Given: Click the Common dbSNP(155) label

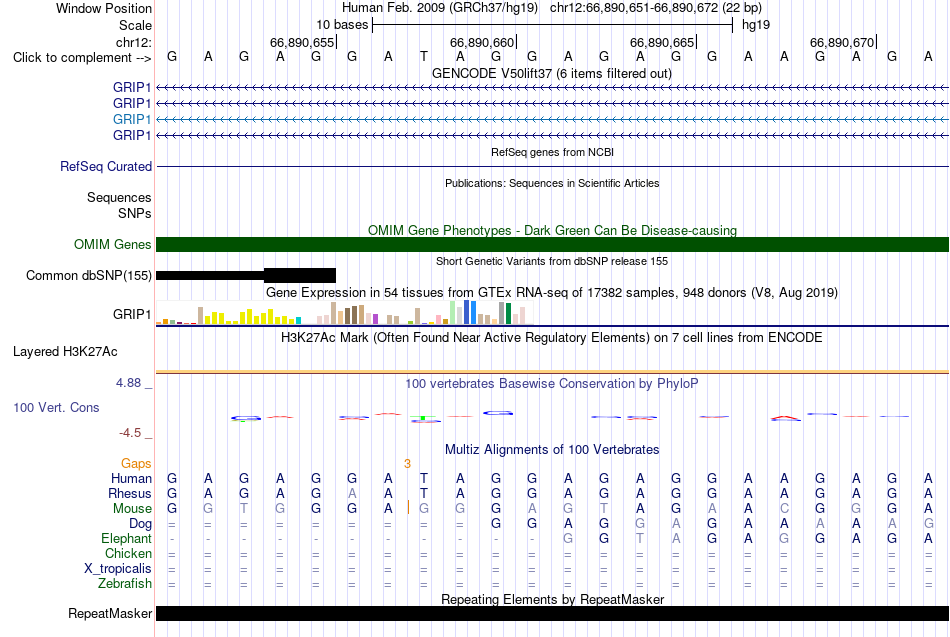Looking at the screenshot, I should click(x=88, y=276).
